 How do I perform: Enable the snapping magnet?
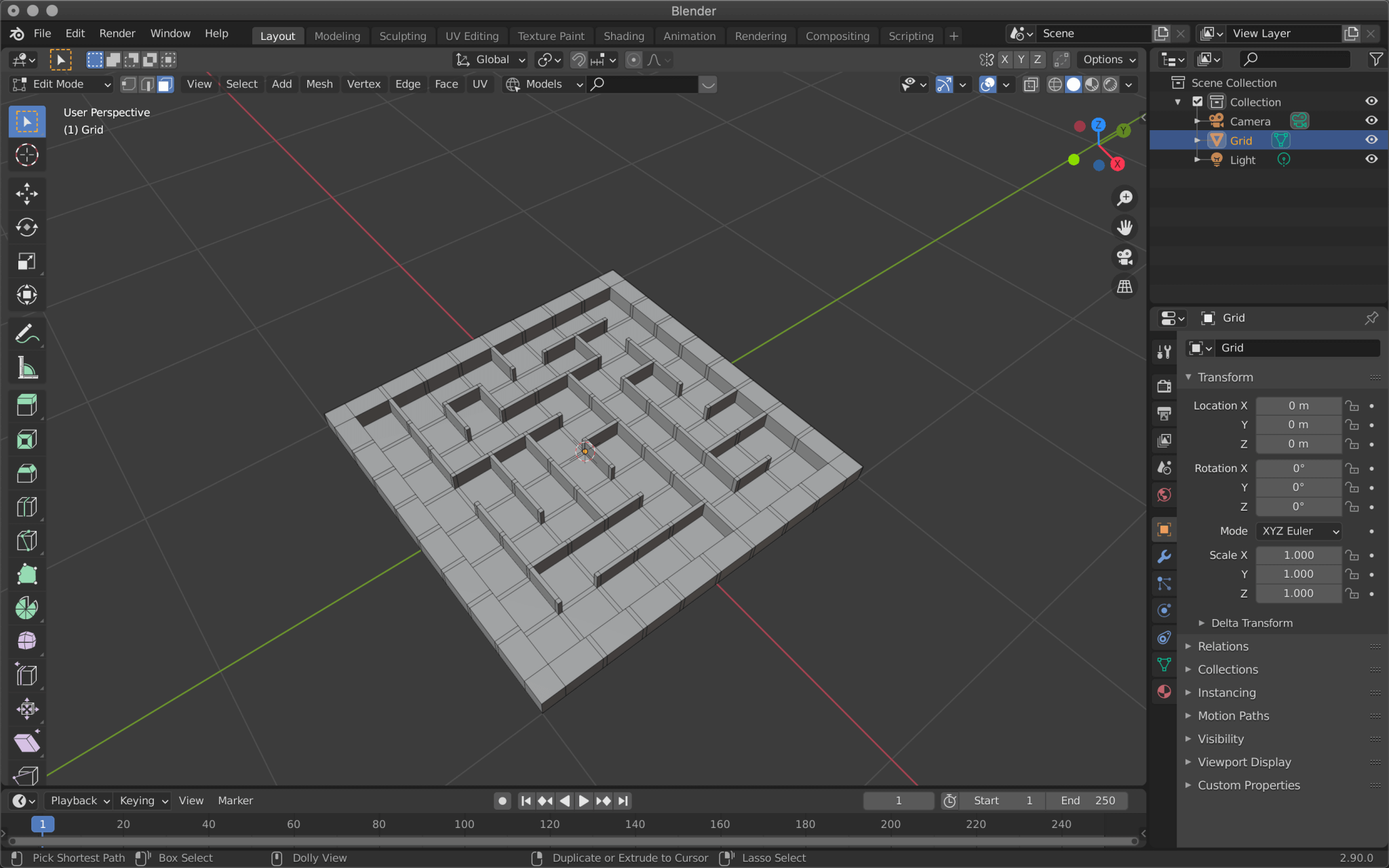pyautogui.click(x=579, y=60)
